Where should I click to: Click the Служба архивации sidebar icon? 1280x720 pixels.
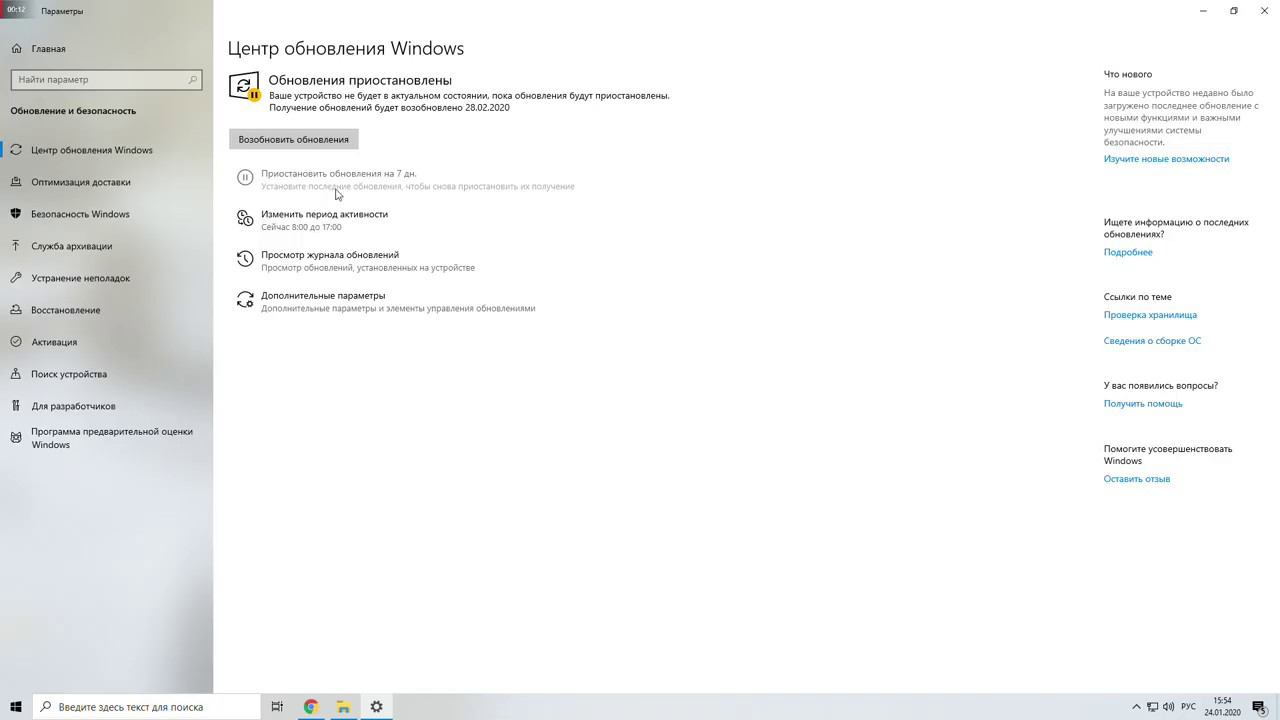point(16,246)
